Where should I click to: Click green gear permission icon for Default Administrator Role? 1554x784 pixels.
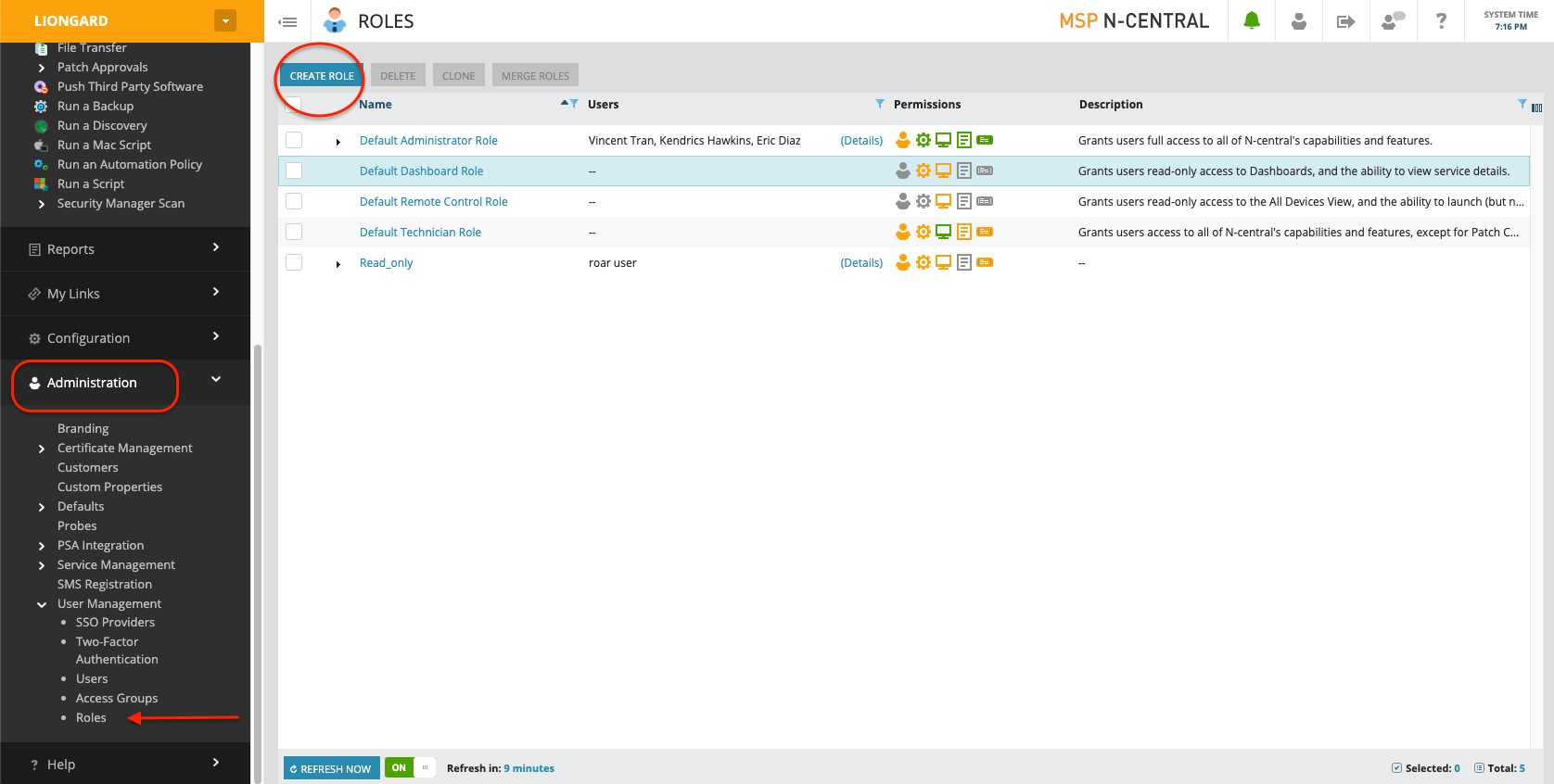point(923,140)
